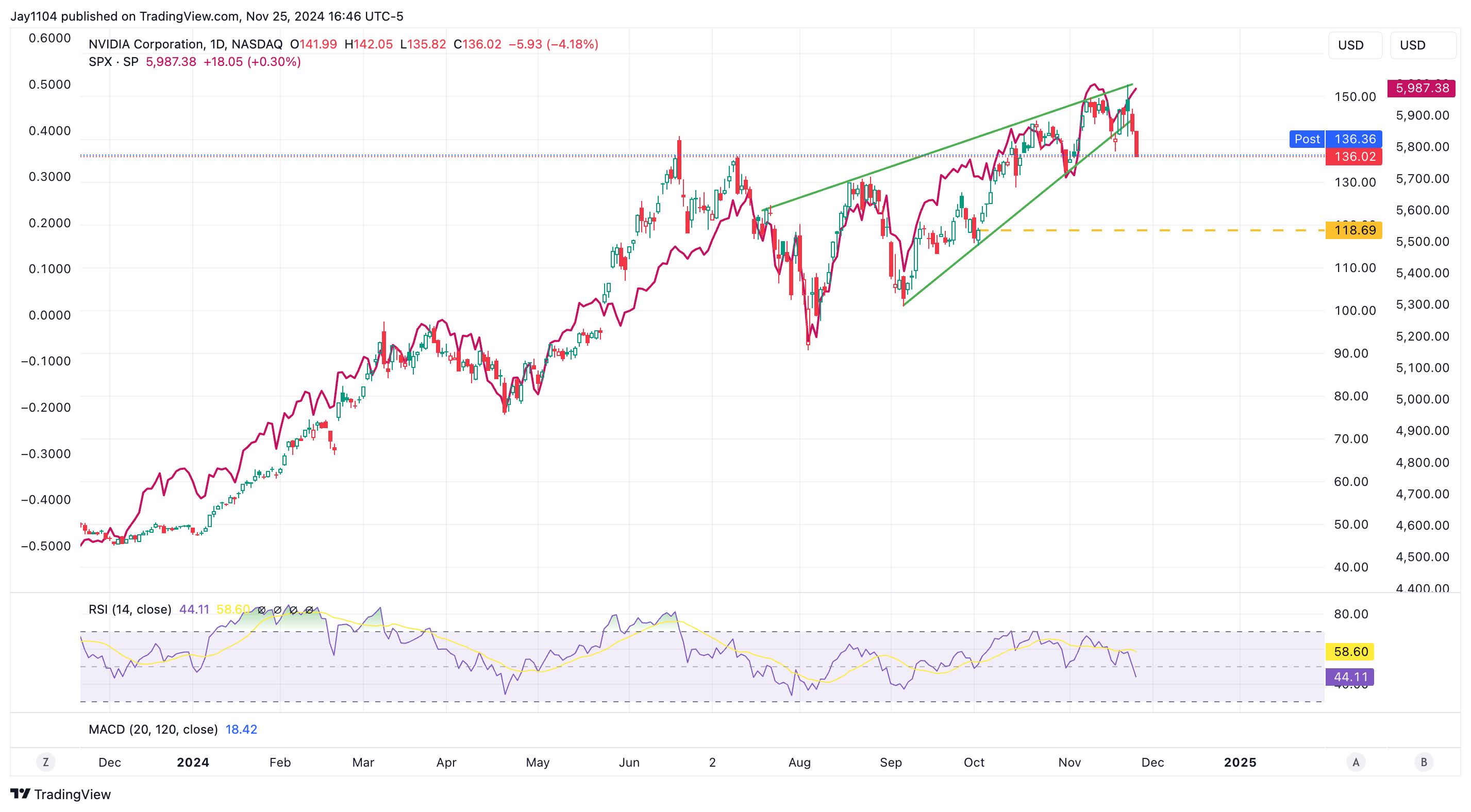Click the purple 44.11 RSI scale label
The image size is (1471, 812).
1350,677
